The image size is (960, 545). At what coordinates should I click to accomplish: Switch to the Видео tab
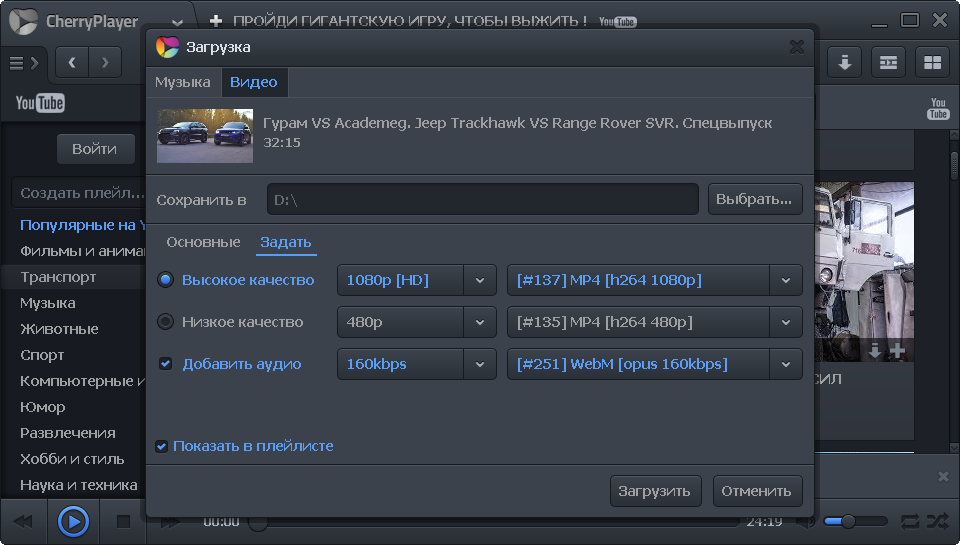pyautogui.click(x=253, y=82)
